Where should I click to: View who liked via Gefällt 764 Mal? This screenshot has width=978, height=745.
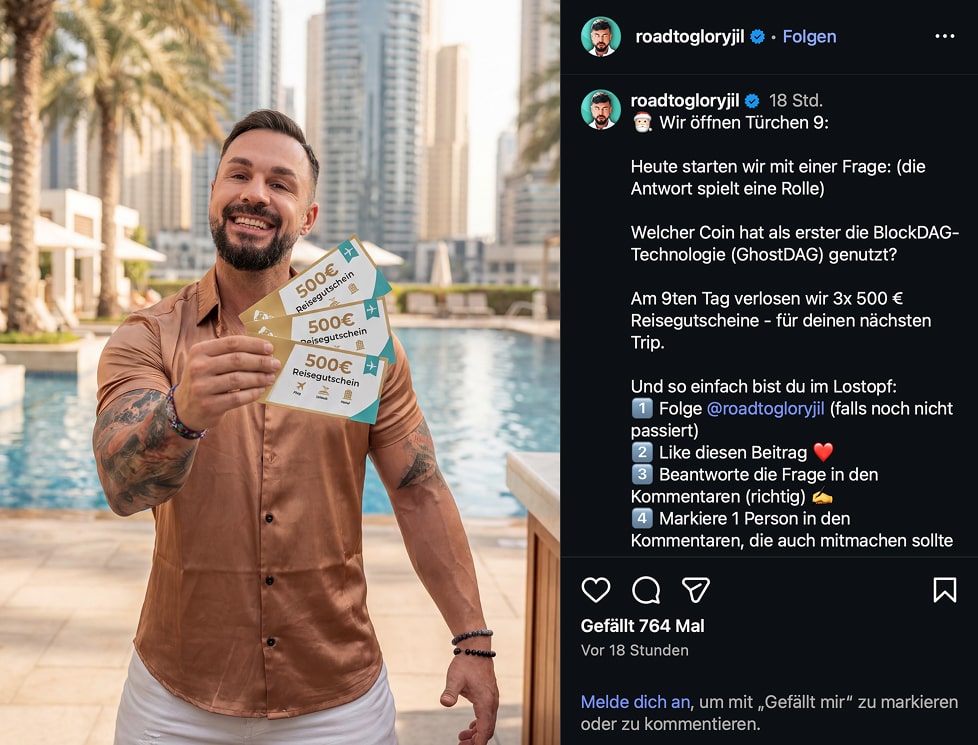(x=642, y=626)
